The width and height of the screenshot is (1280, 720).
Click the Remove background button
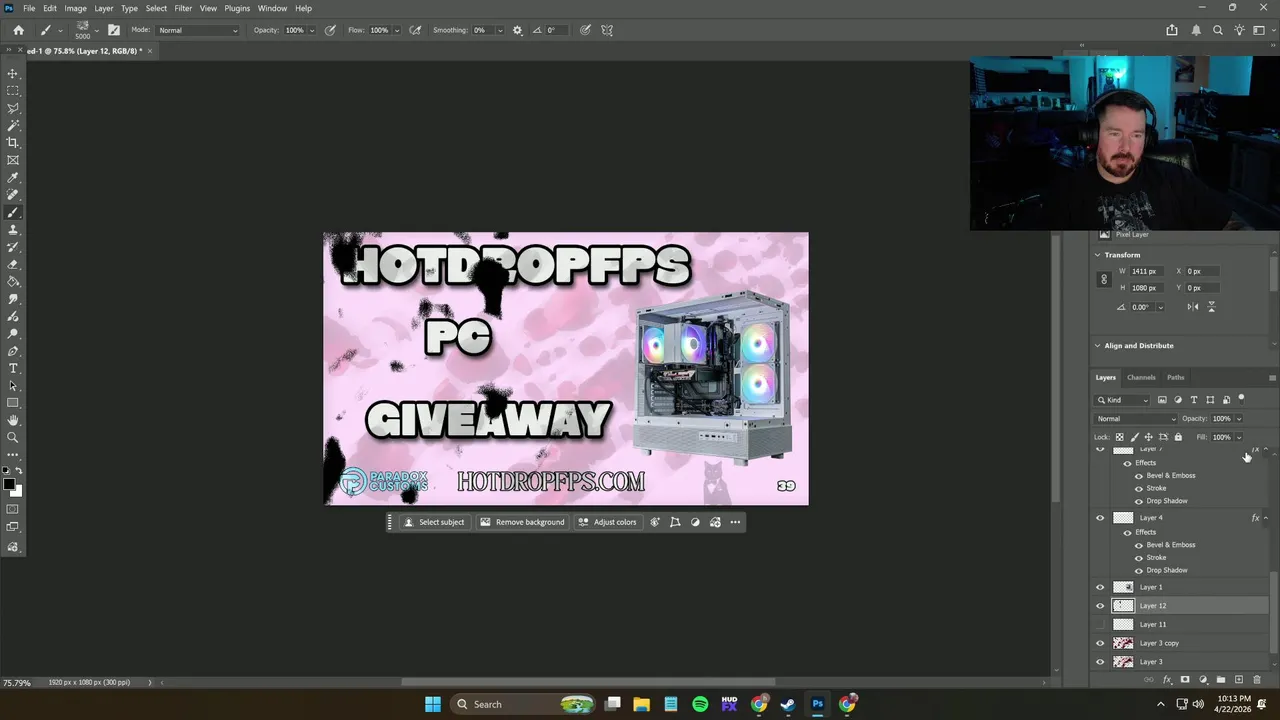point(522,522)
